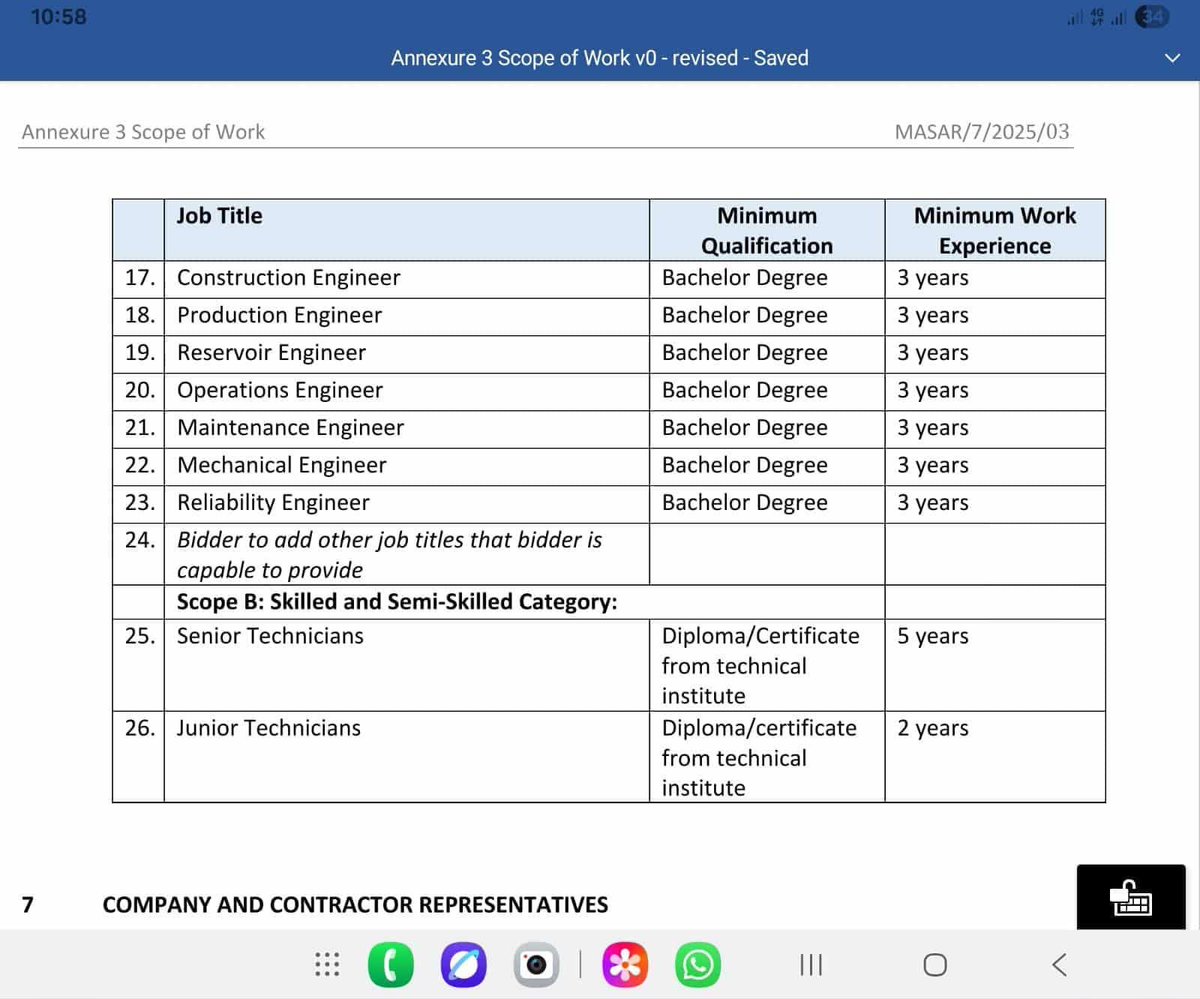The image size is (1200, 999).
Task: Open the Phone app from the taskbar
Action: point(390,964)
